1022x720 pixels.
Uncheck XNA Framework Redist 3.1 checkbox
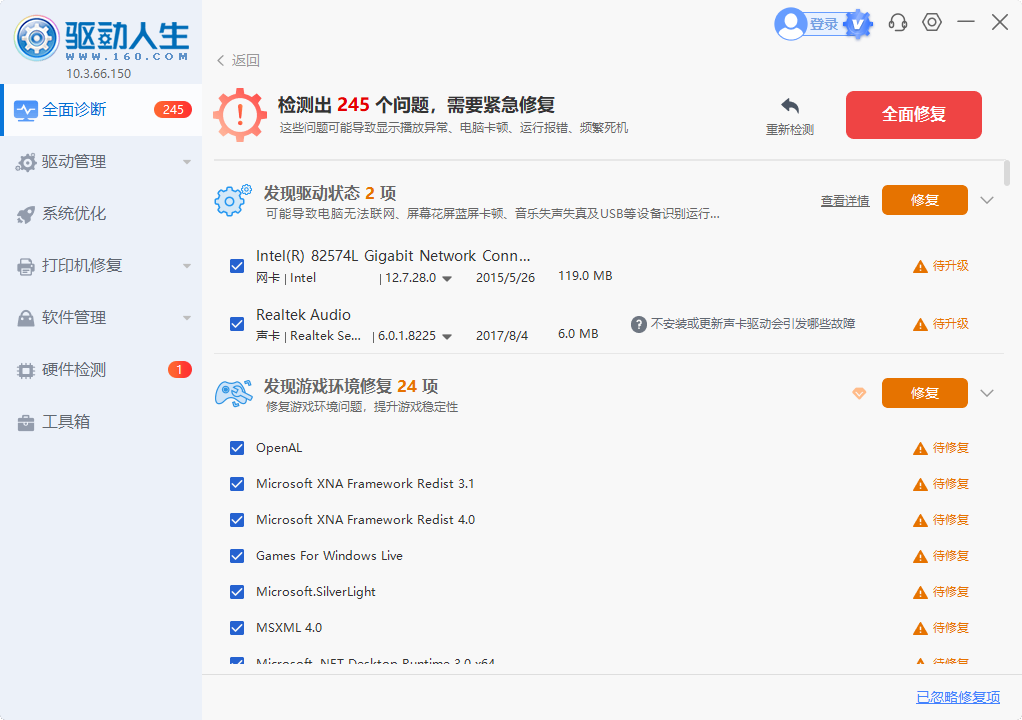[237, 484]
